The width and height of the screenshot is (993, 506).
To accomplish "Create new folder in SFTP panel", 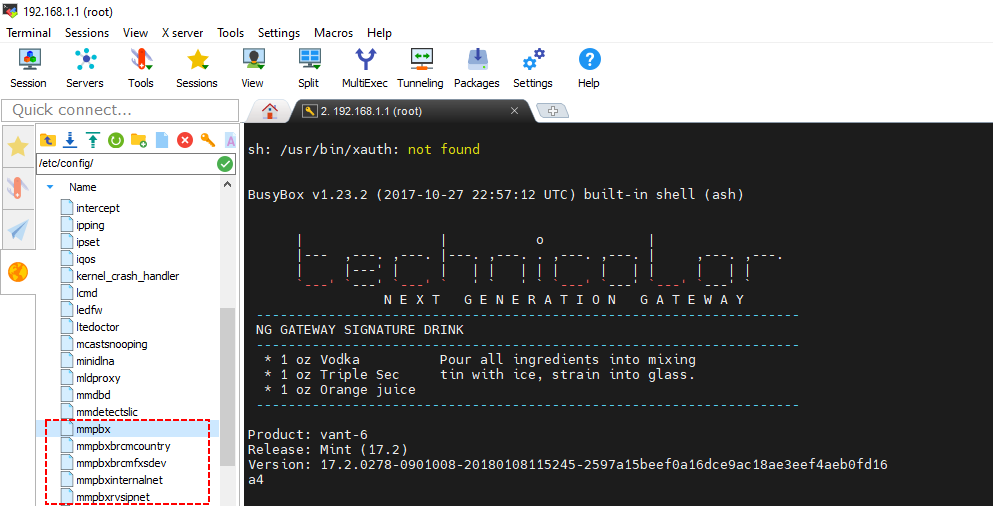I will (x=139, y=140).
